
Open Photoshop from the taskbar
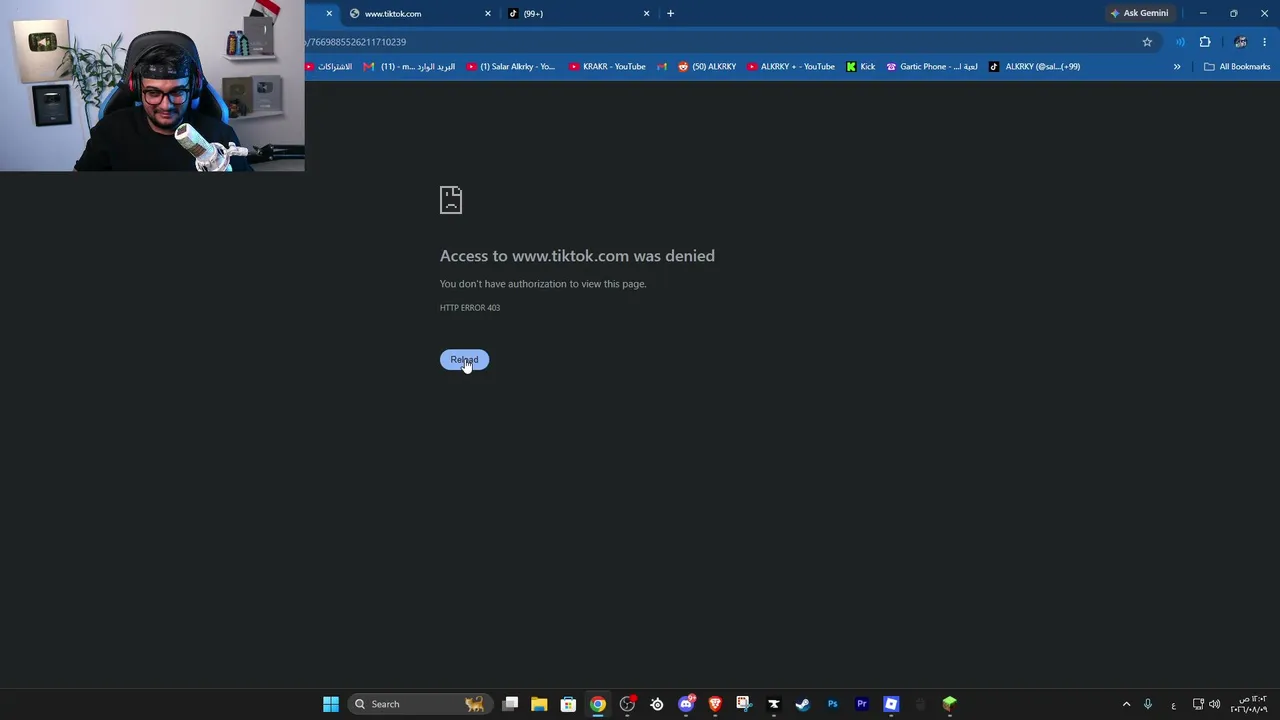(832, 704)
